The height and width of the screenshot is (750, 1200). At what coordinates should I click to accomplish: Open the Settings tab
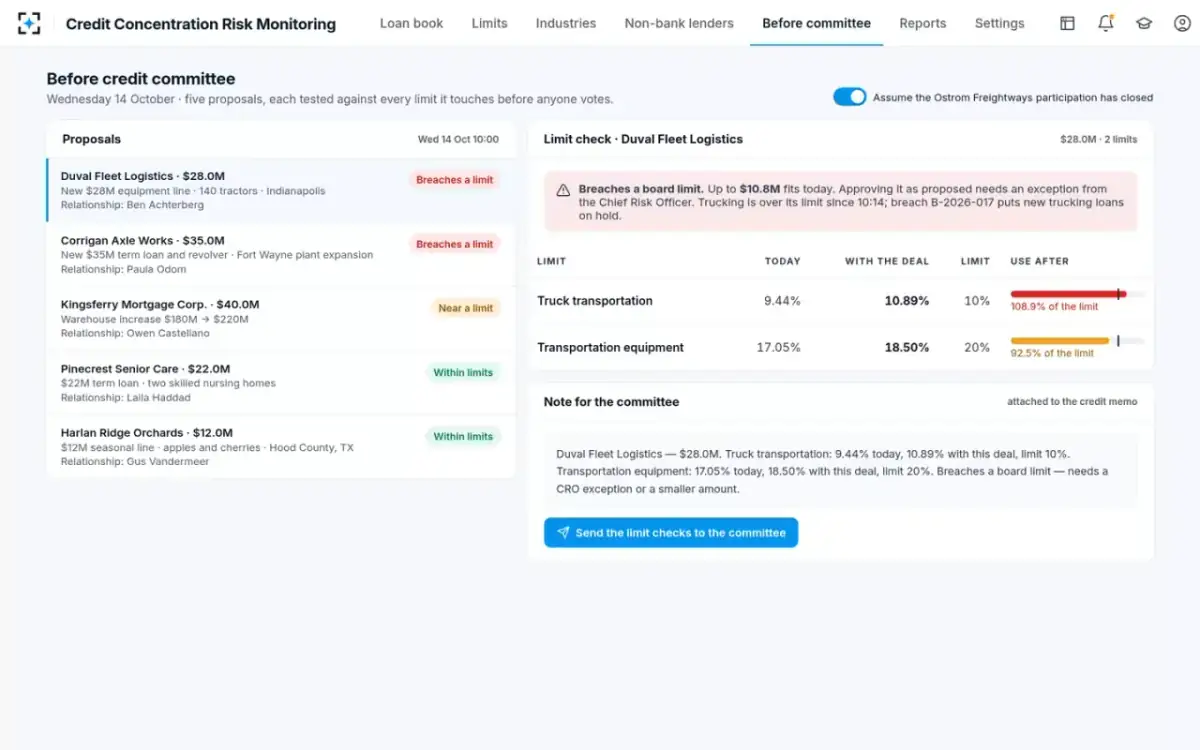pos(999,23)
